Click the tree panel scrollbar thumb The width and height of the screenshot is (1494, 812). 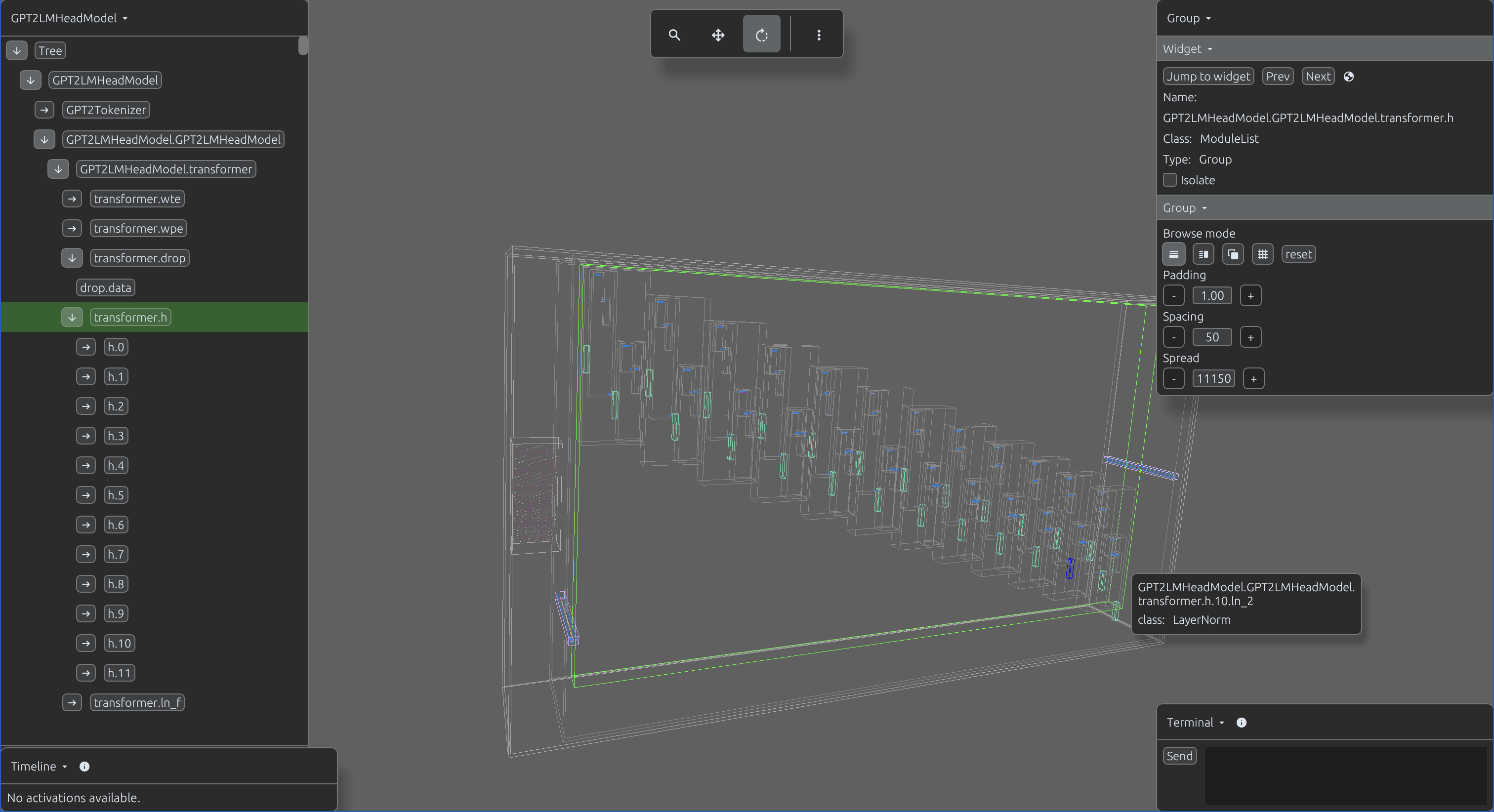[303, 46]
